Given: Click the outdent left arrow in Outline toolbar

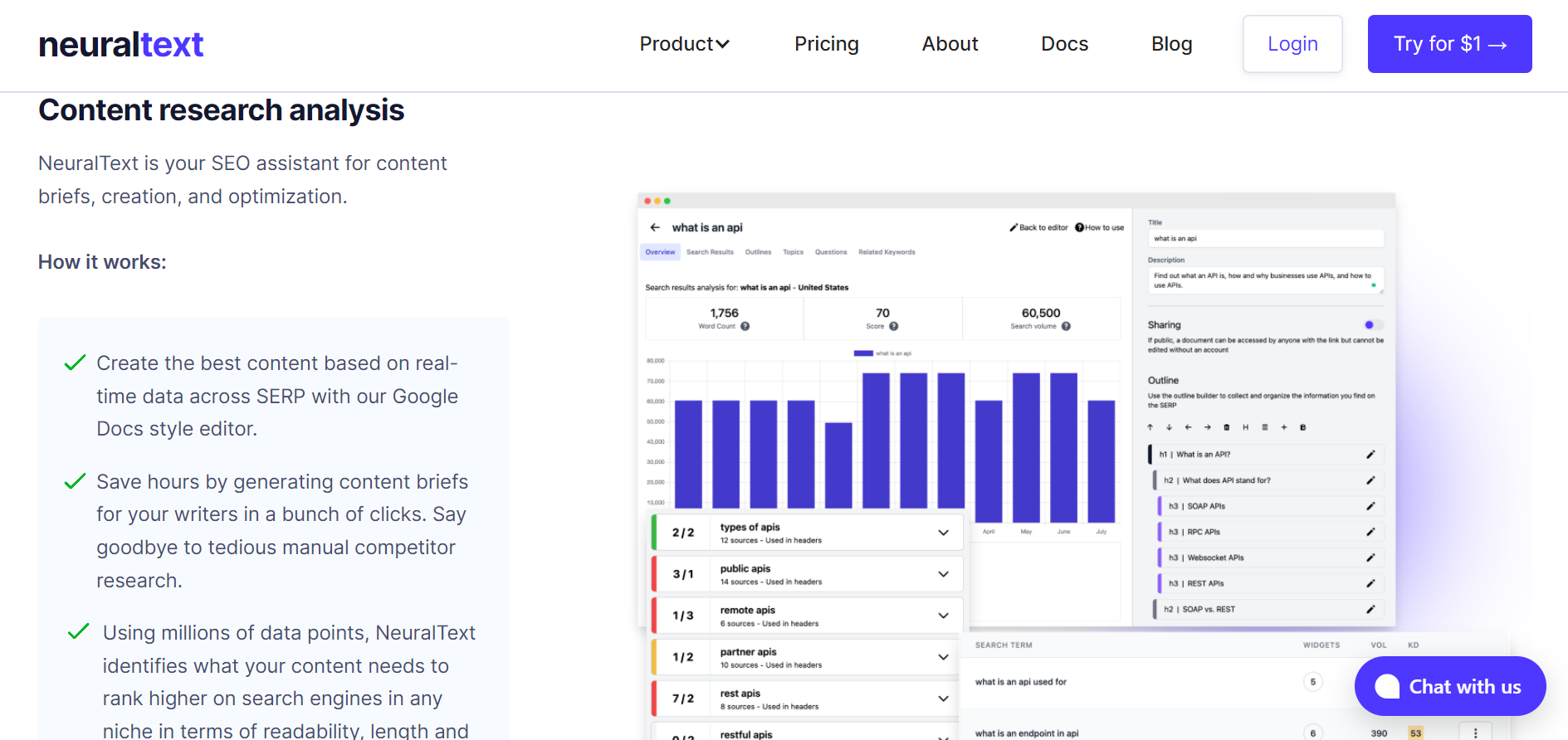Looking at the screenshot, I should click(1188, 427).
